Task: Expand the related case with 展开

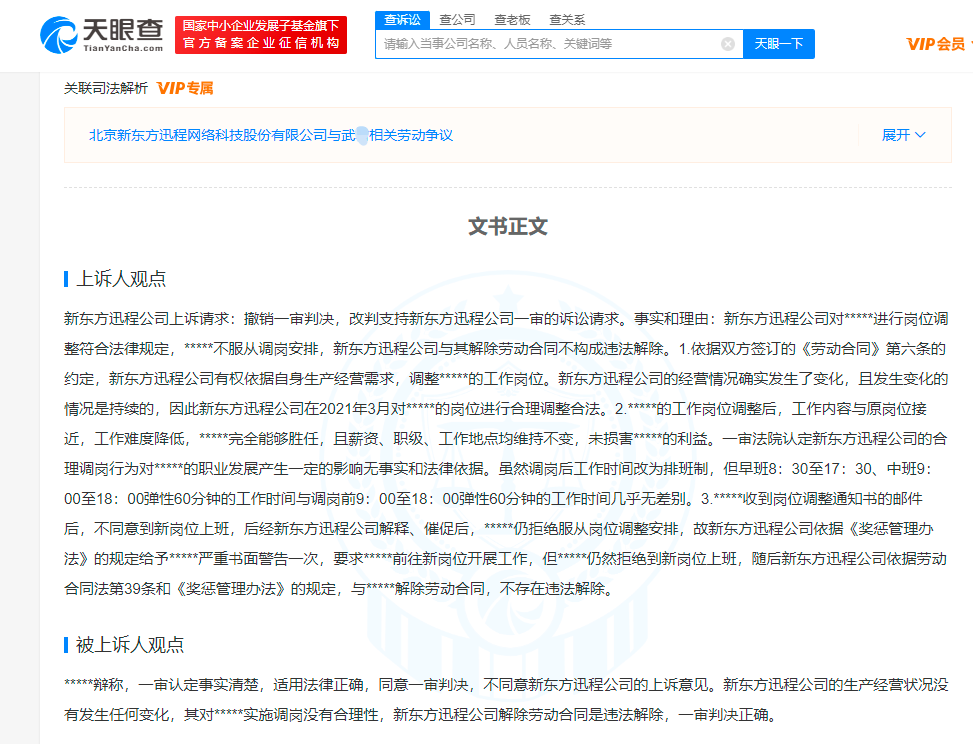Action: (904, 135)
